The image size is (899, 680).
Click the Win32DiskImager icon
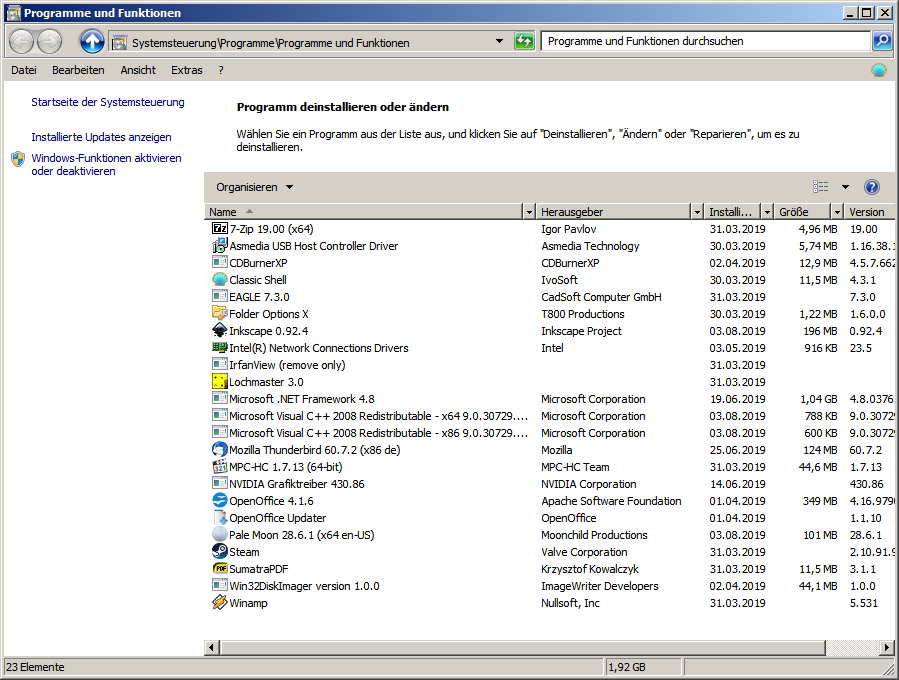(220, 585)
